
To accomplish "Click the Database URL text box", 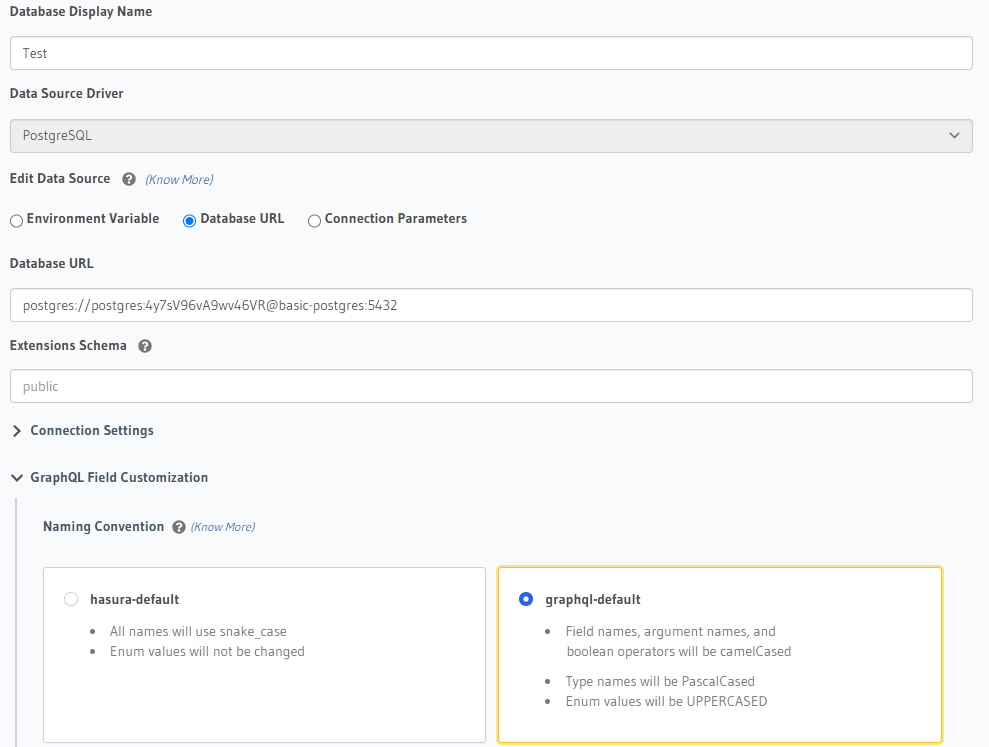I will tap(491, 304).
